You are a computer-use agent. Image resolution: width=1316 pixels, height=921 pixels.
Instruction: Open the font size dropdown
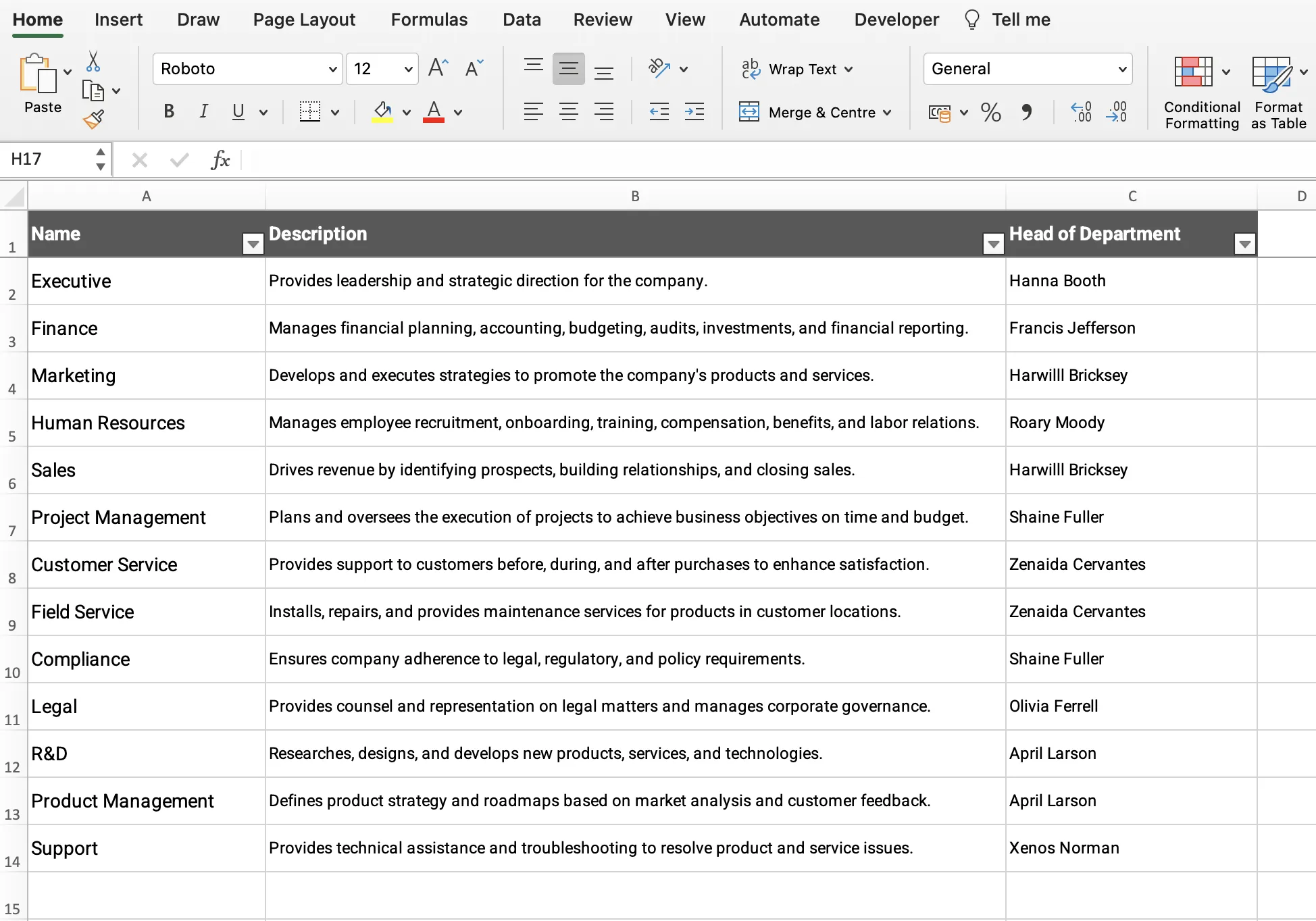pyautogui.click(x=408, y=68)
